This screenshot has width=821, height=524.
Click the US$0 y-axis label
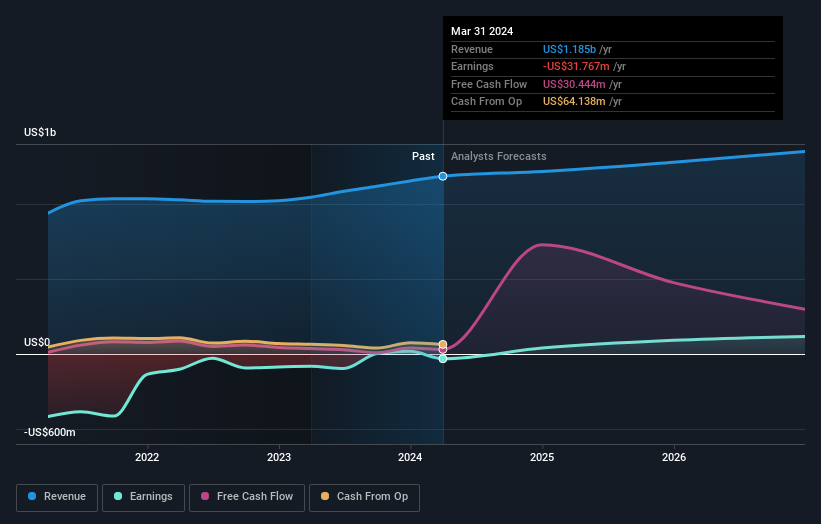coord(37,342)
